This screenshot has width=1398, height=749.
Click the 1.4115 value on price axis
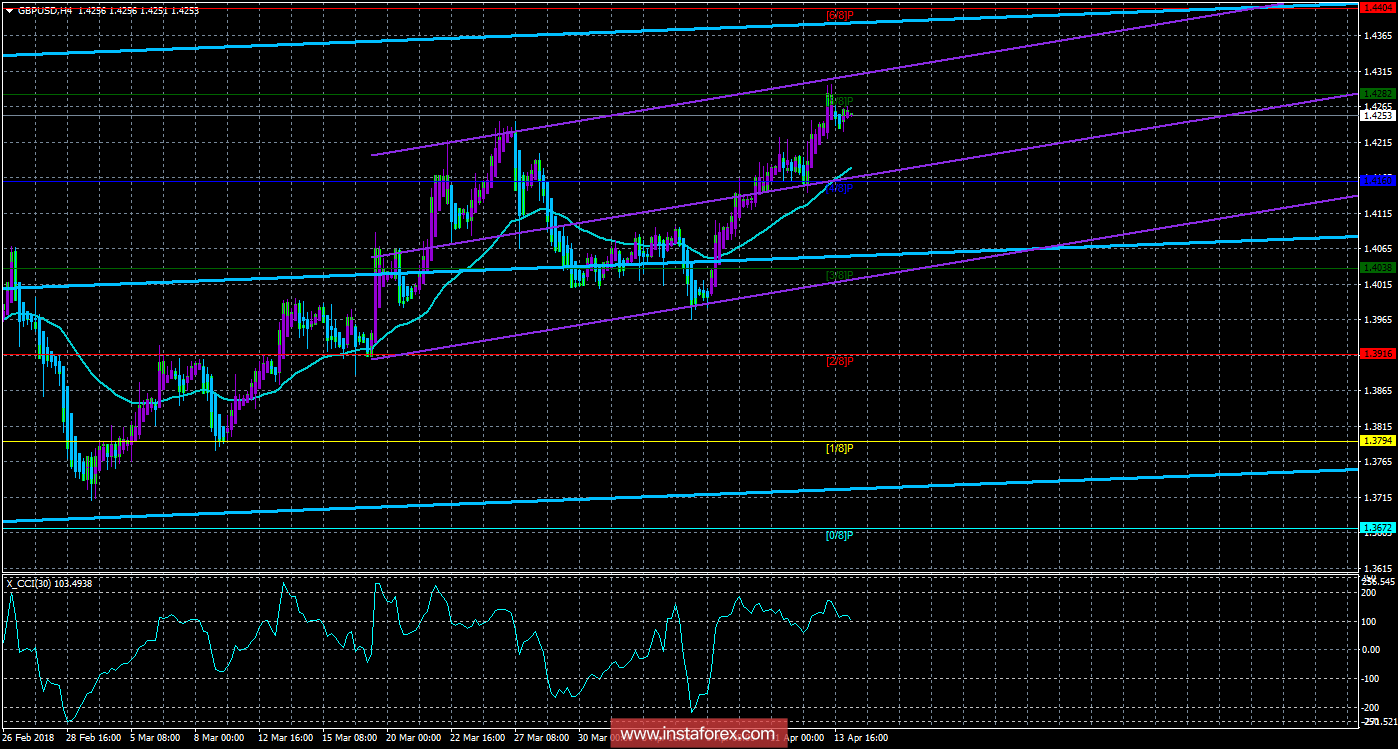[1377, 214]
